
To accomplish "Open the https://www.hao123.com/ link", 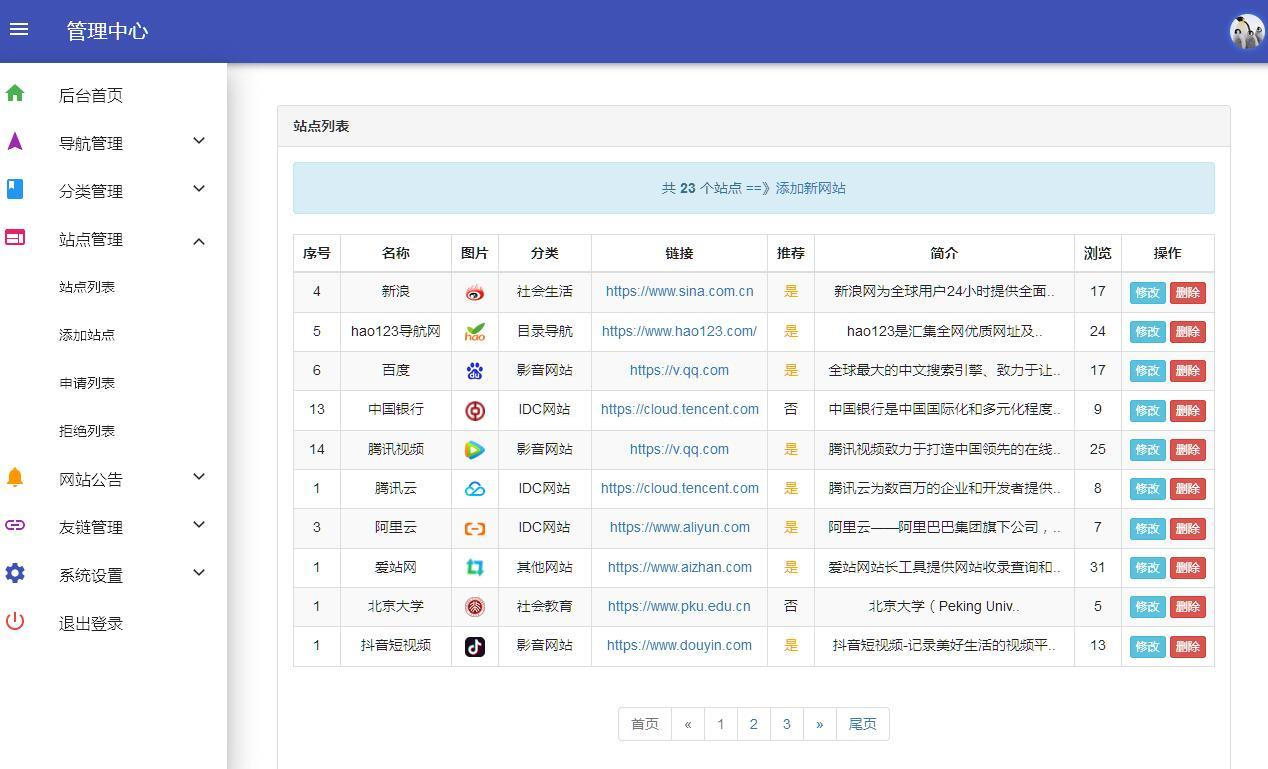I will click(x=679, y=331).
